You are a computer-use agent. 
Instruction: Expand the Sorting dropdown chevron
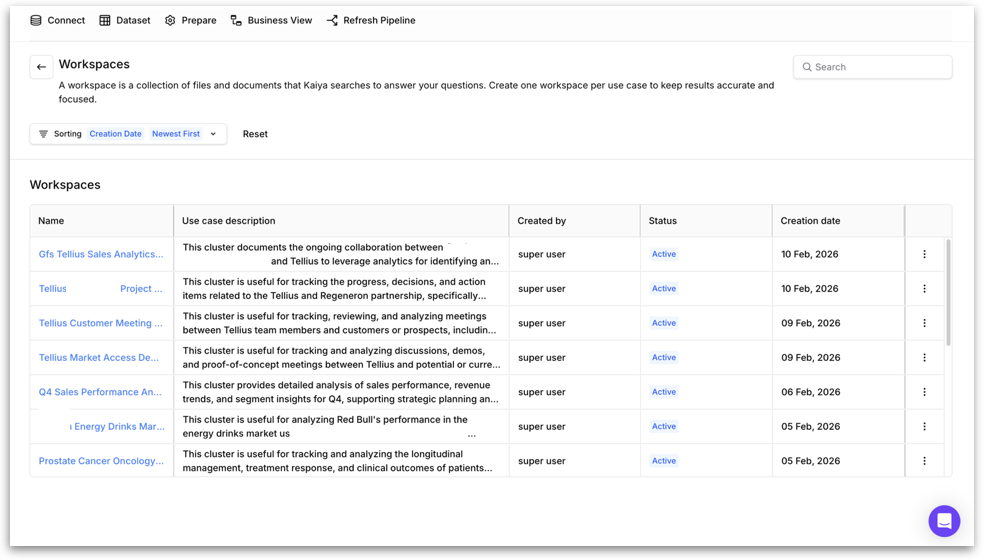[213, 134]
